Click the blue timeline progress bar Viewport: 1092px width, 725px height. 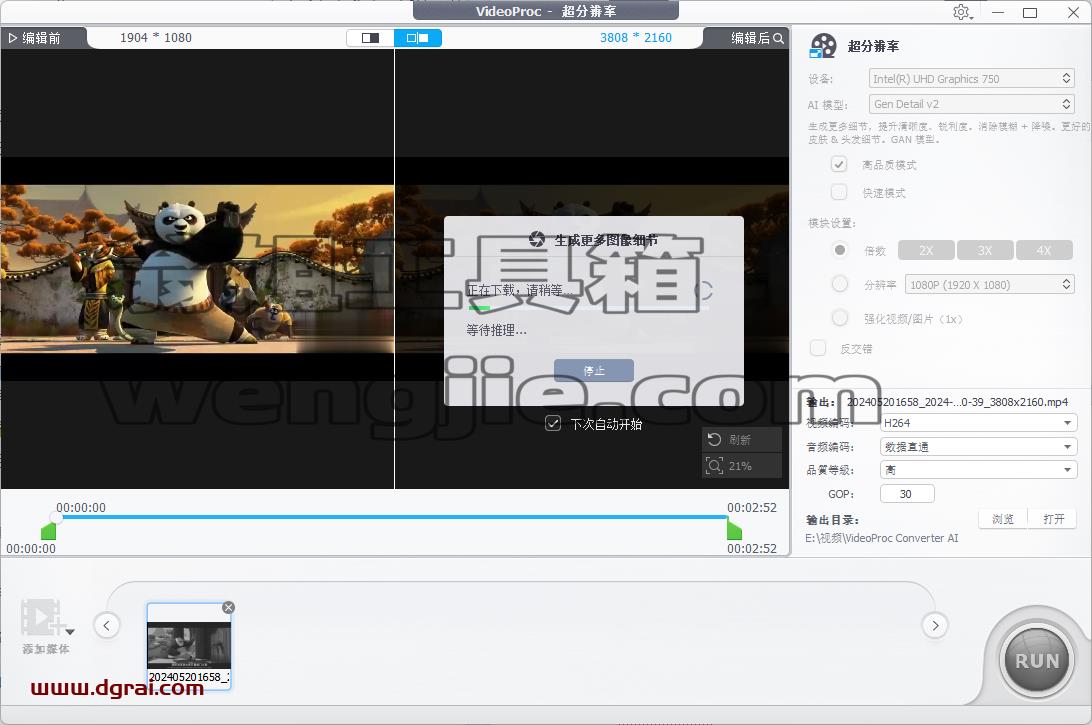pyautogui.click(x=393, y=517)
